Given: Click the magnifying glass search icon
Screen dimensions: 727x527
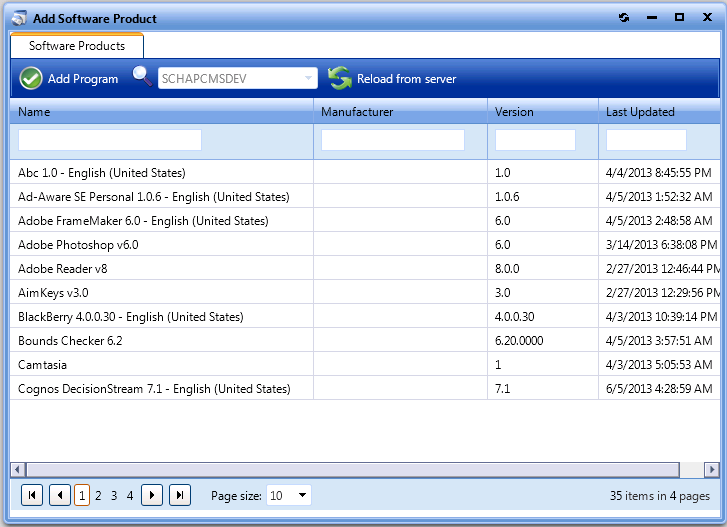Looking at the screenshot, I should 143,78.
